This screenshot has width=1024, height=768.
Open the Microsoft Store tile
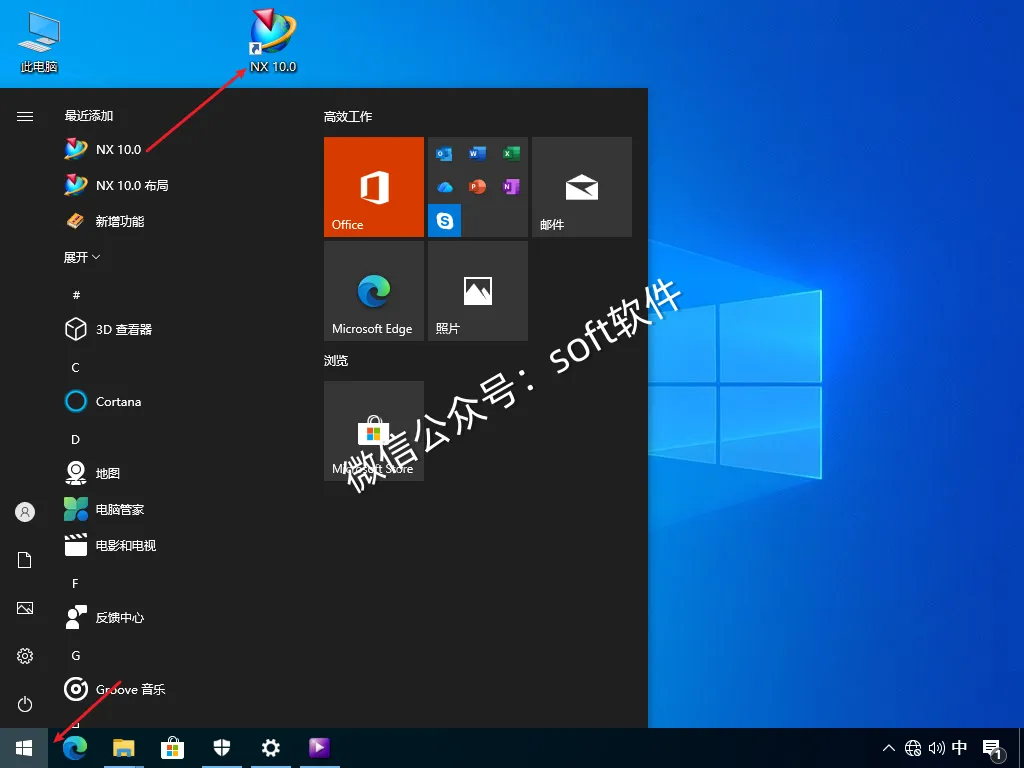pyautogui.click(x=374, y=431)
